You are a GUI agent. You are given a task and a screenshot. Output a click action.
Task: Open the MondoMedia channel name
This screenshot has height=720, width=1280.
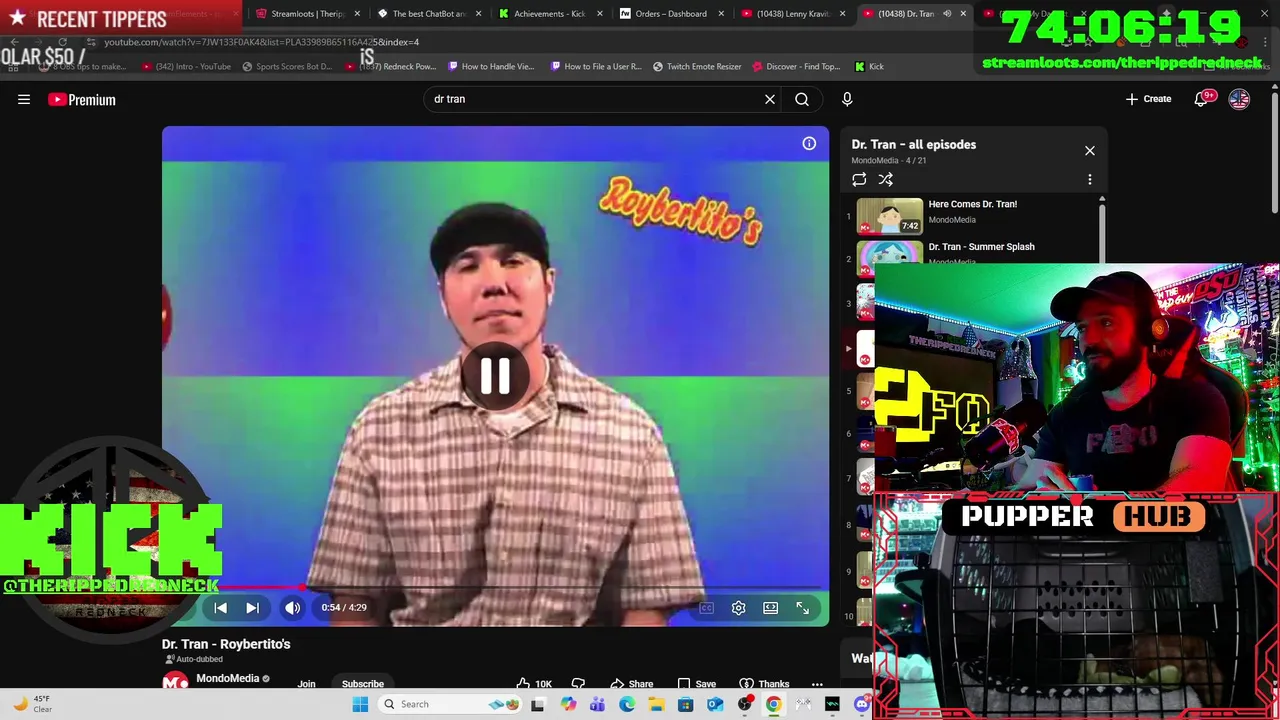(227, 678)
